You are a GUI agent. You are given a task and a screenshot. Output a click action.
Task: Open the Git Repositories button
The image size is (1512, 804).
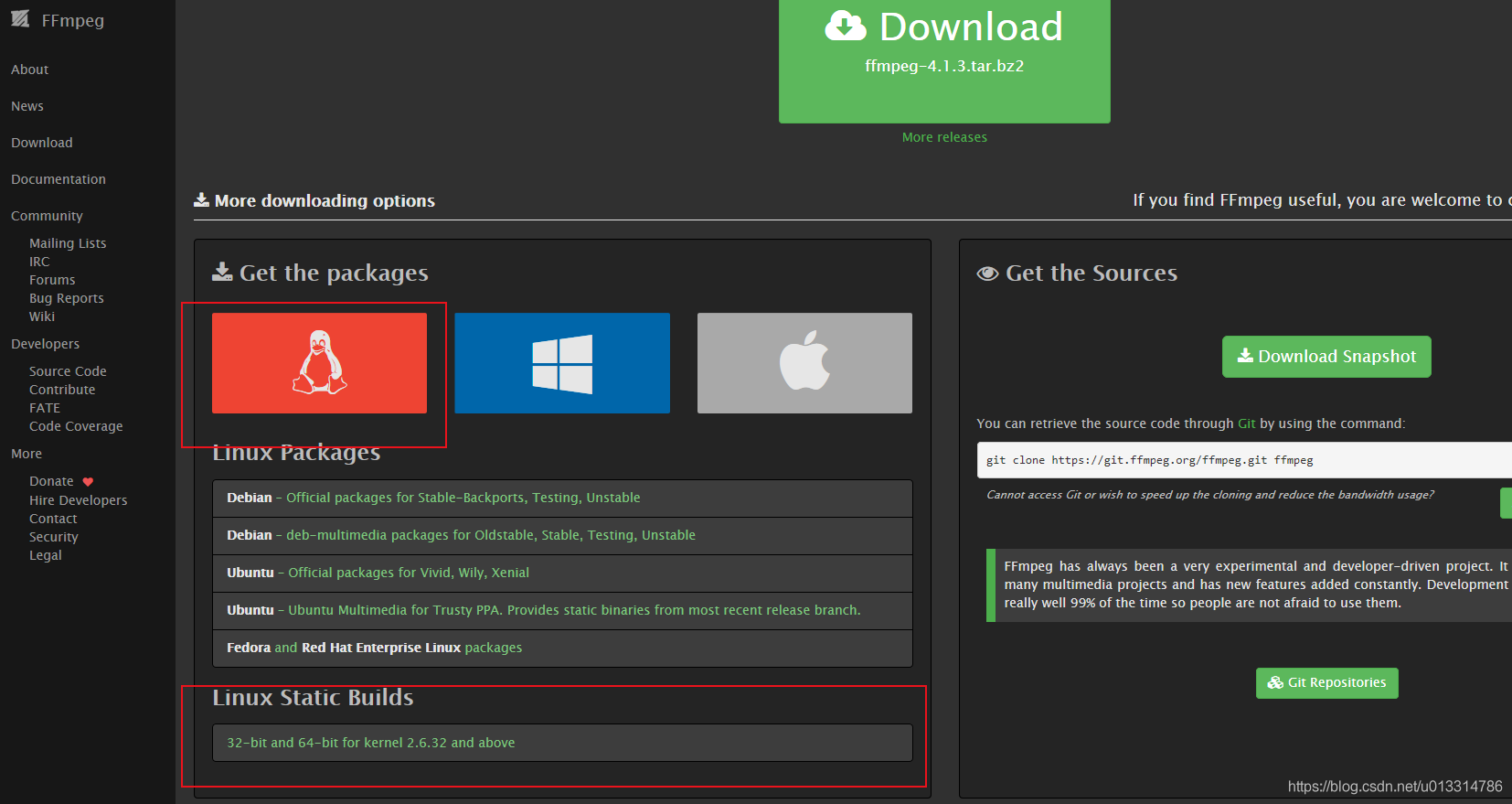(x=1326, y=683)
